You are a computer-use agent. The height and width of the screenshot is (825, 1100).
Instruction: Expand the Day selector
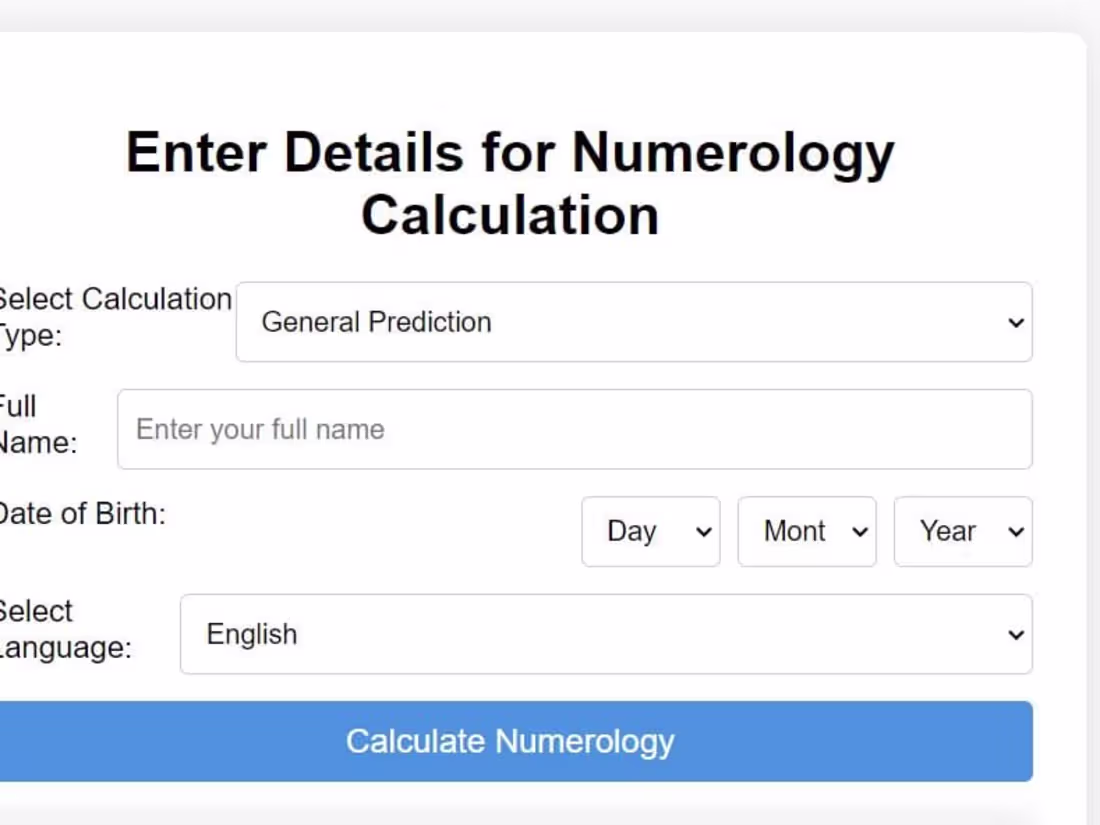point(650,531)
